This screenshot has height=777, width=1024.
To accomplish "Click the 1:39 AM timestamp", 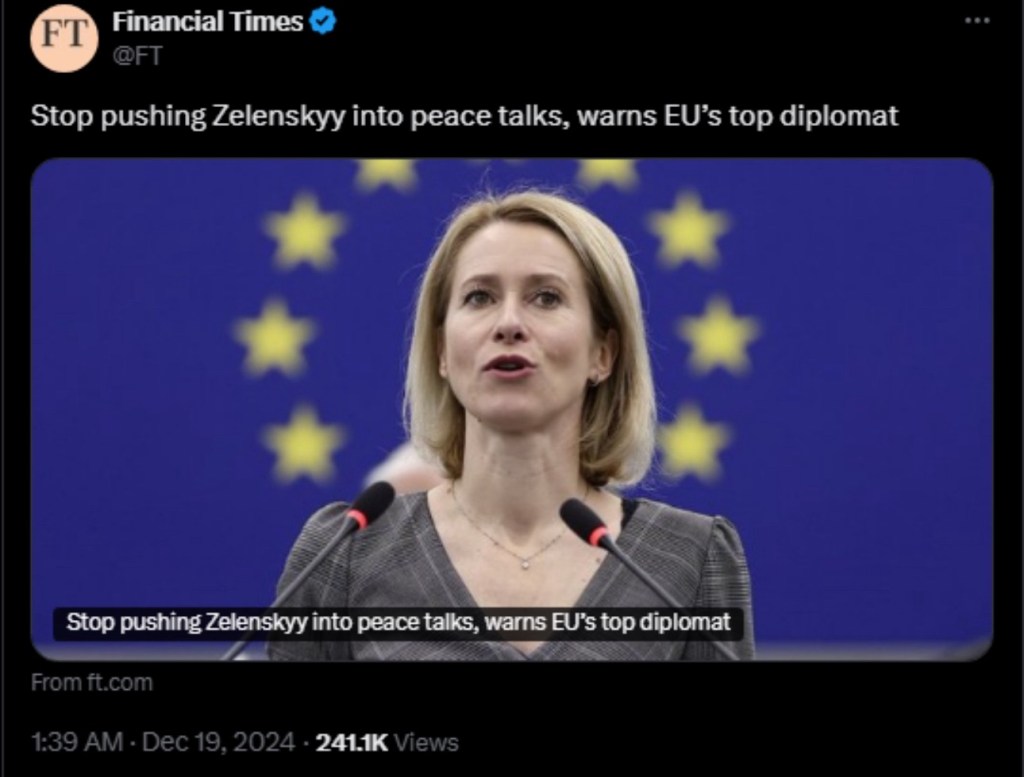I will (76, 742).
